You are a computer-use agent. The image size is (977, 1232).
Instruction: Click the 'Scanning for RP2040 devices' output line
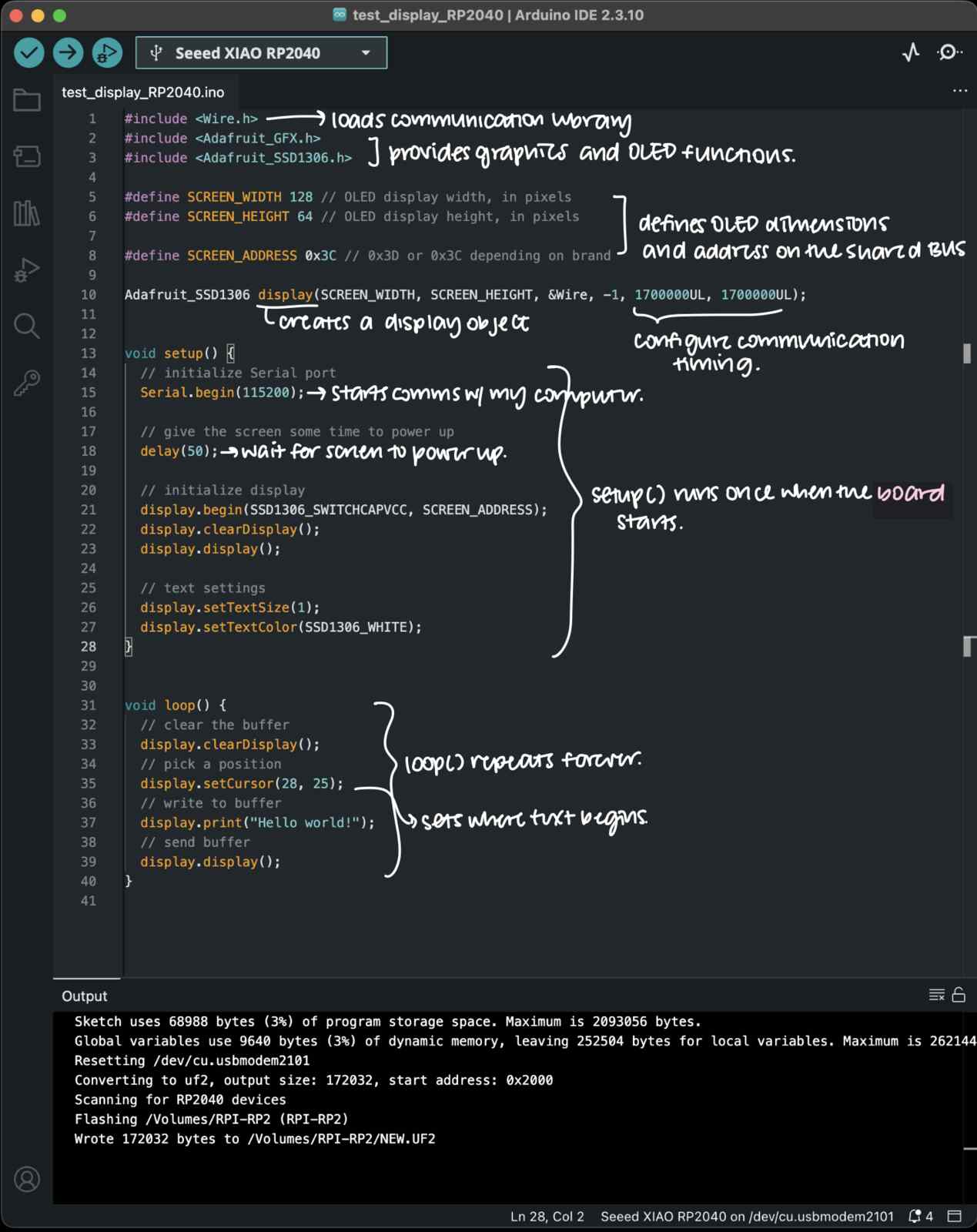[180, 1100]
